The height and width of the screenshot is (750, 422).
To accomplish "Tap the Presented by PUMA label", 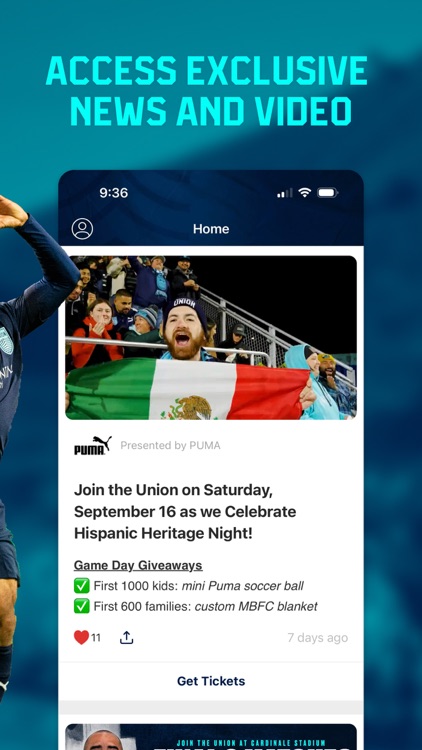I will 170,445.
